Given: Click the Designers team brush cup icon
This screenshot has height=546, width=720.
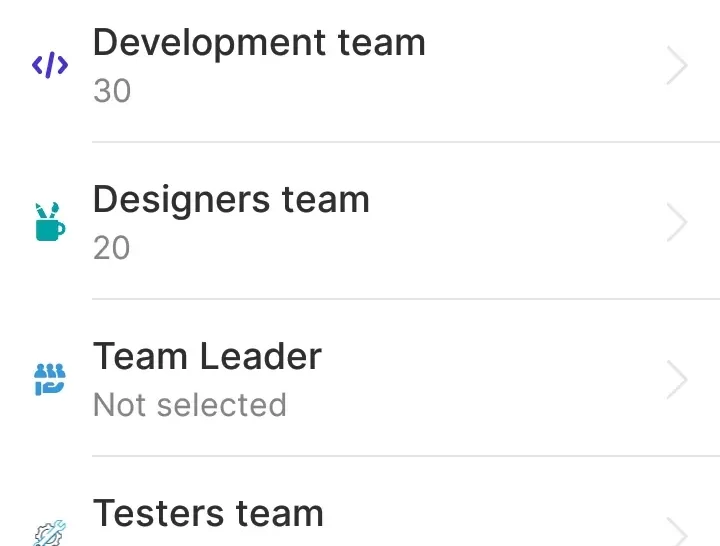Looking at the screenshot, I should point(49,223).
